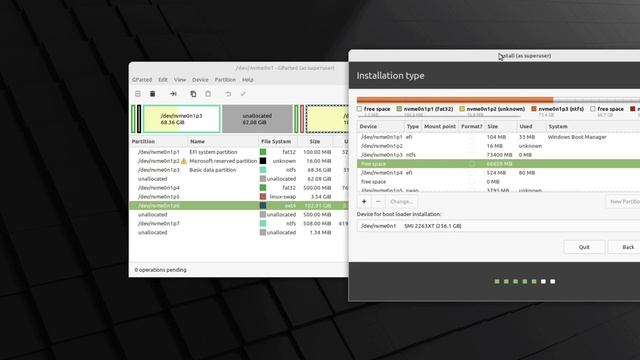Select the narrow black partition block in the disk map

[x=139, y=119]
